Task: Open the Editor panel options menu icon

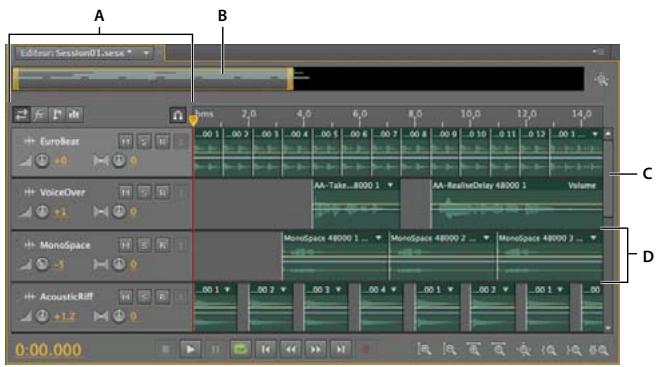Action: (x=598, y=52)
